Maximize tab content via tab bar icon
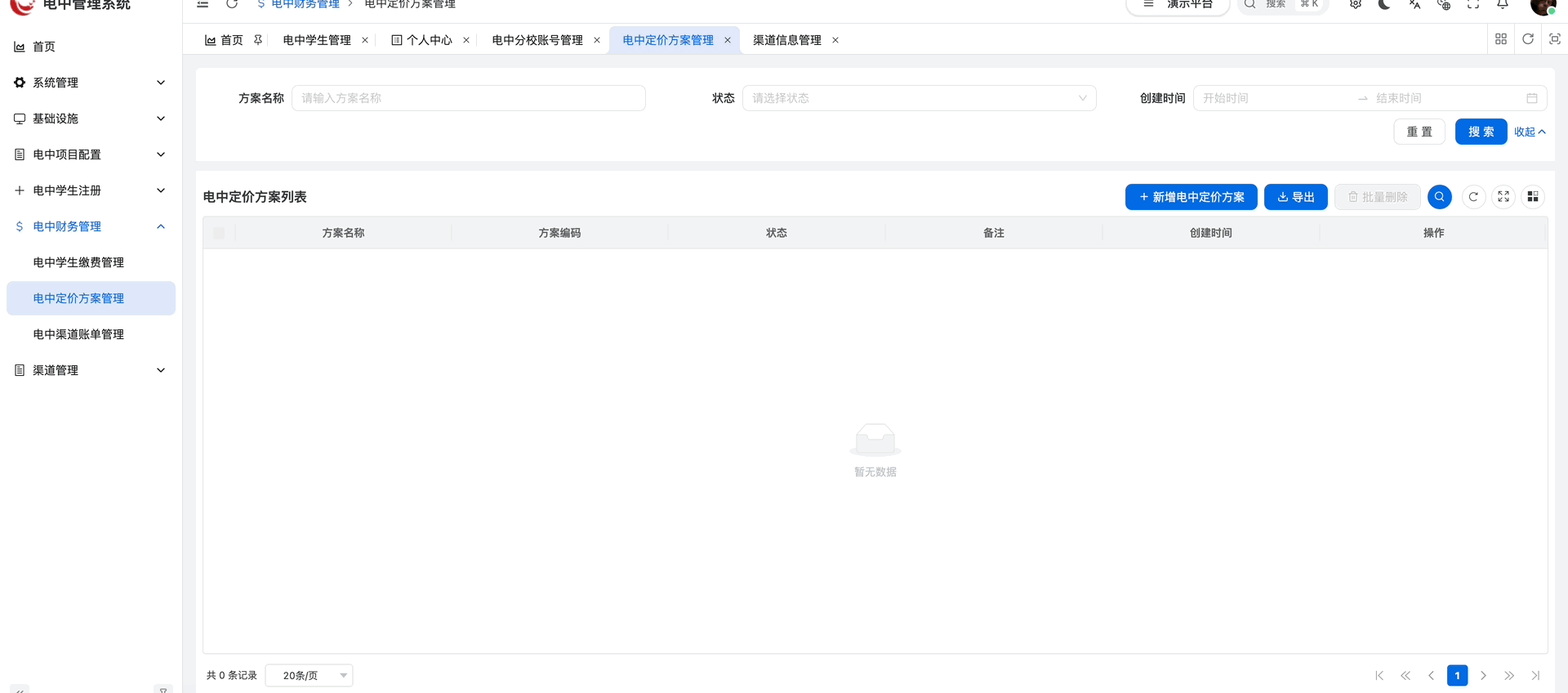The width and height of the screenshot is (1568, 693). click(1555, 39)
